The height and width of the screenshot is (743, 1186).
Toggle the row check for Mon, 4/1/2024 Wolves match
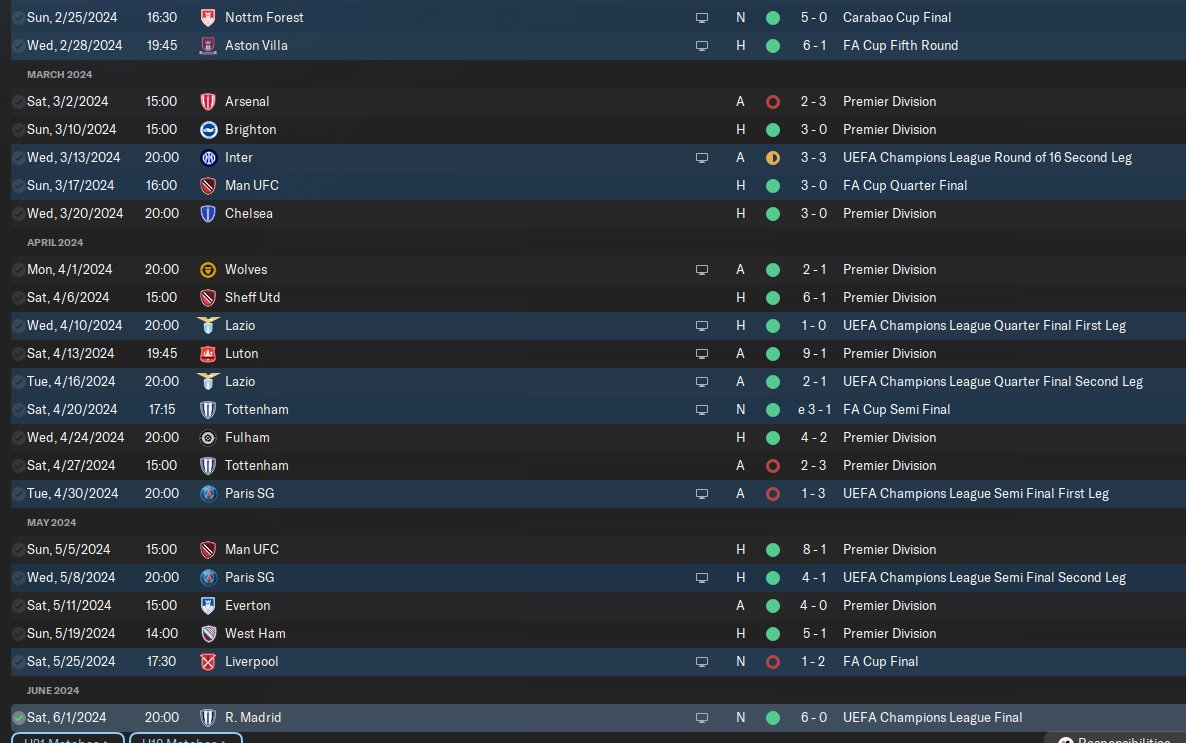point(18,269)
